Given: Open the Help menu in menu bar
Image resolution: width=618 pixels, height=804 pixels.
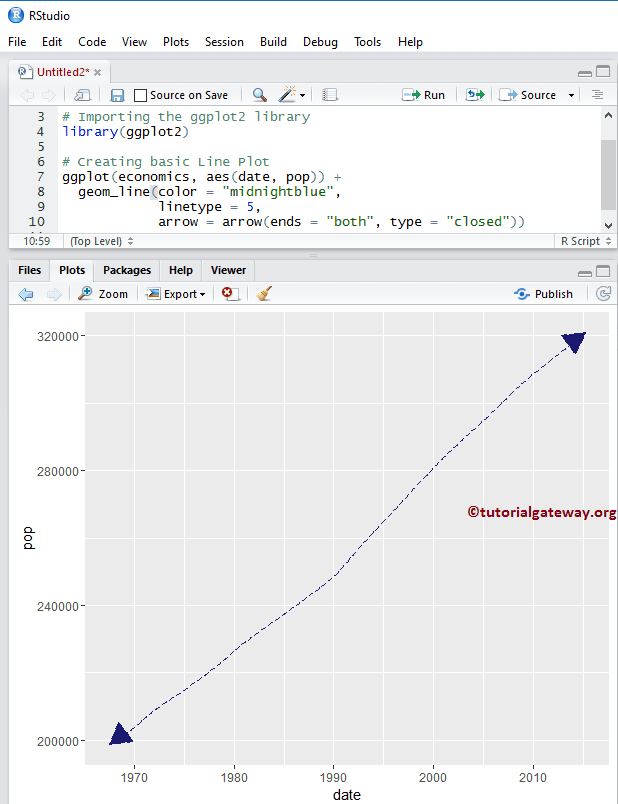Looking at the screenshot, I should (410, 42).
